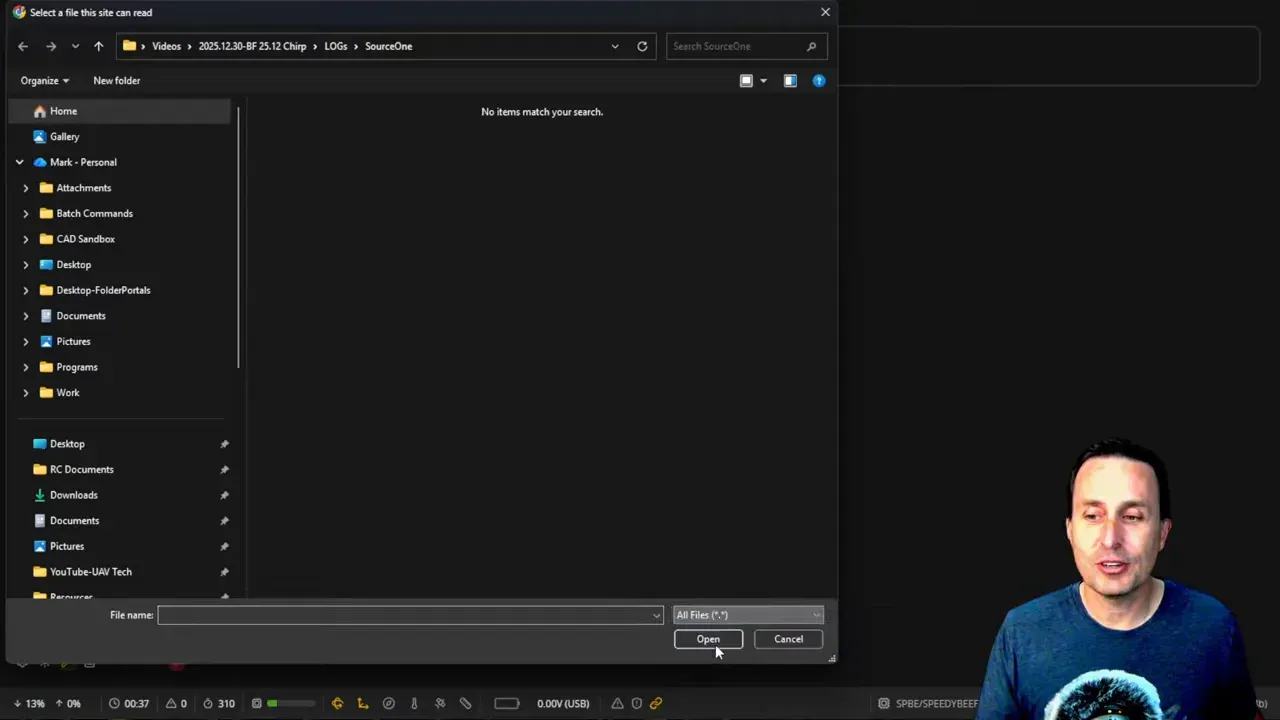Click the navigation pane scrollbar
This screenshot has width=1280, height=720.
coord(238,237)
